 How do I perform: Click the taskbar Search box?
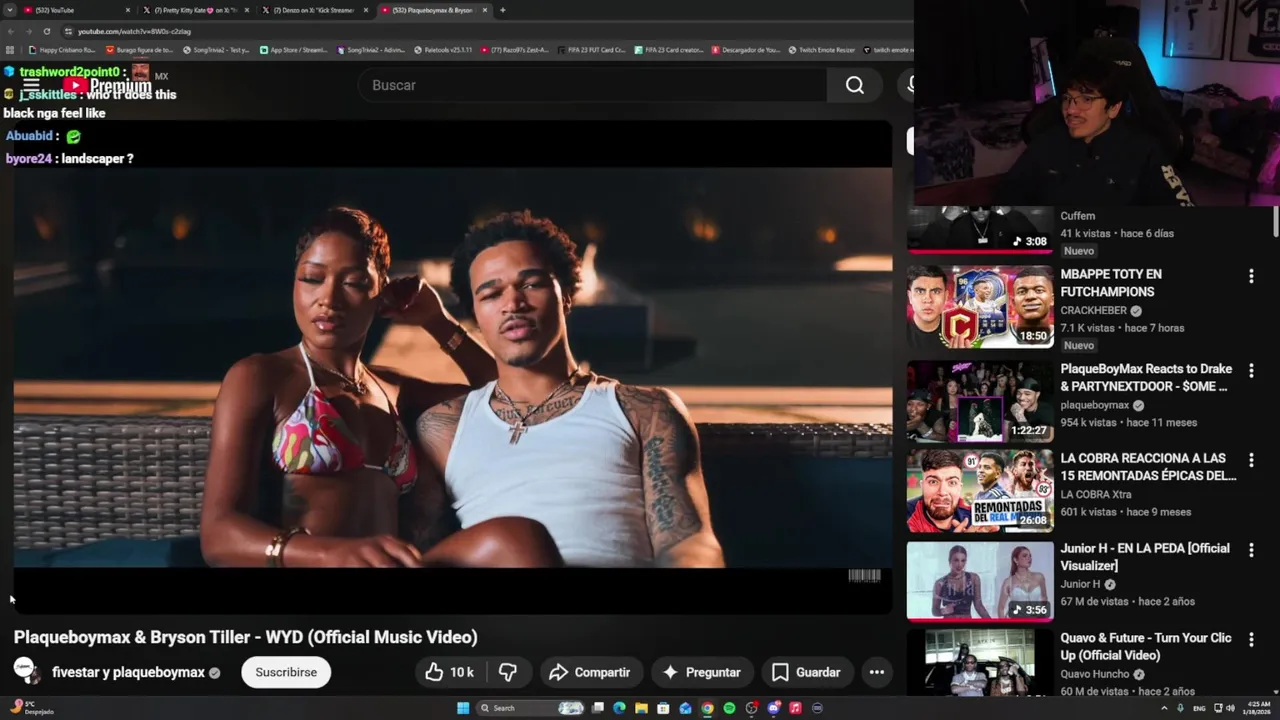[x=530, y=708]
